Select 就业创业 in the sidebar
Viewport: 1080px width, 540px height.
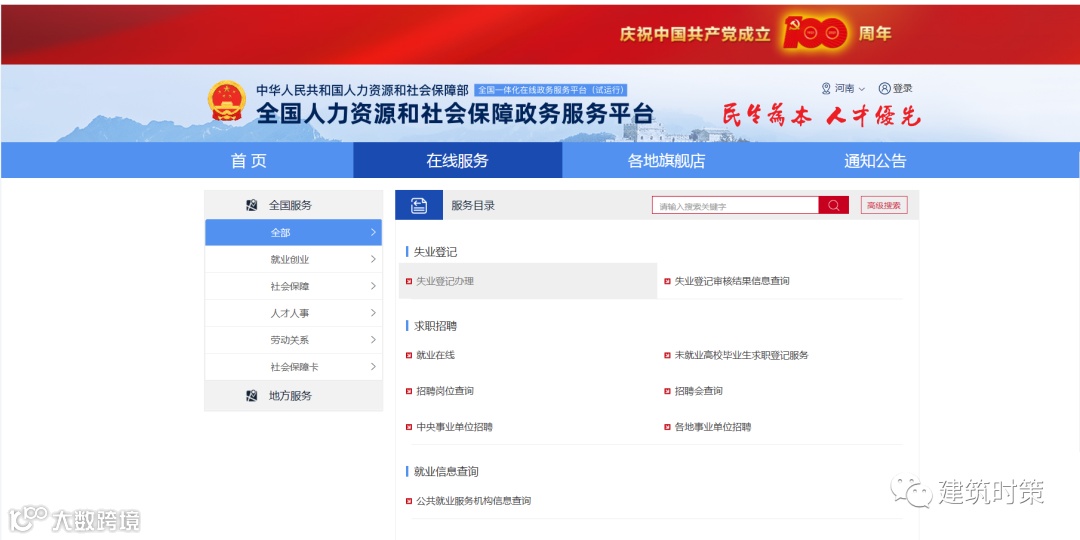293,260
